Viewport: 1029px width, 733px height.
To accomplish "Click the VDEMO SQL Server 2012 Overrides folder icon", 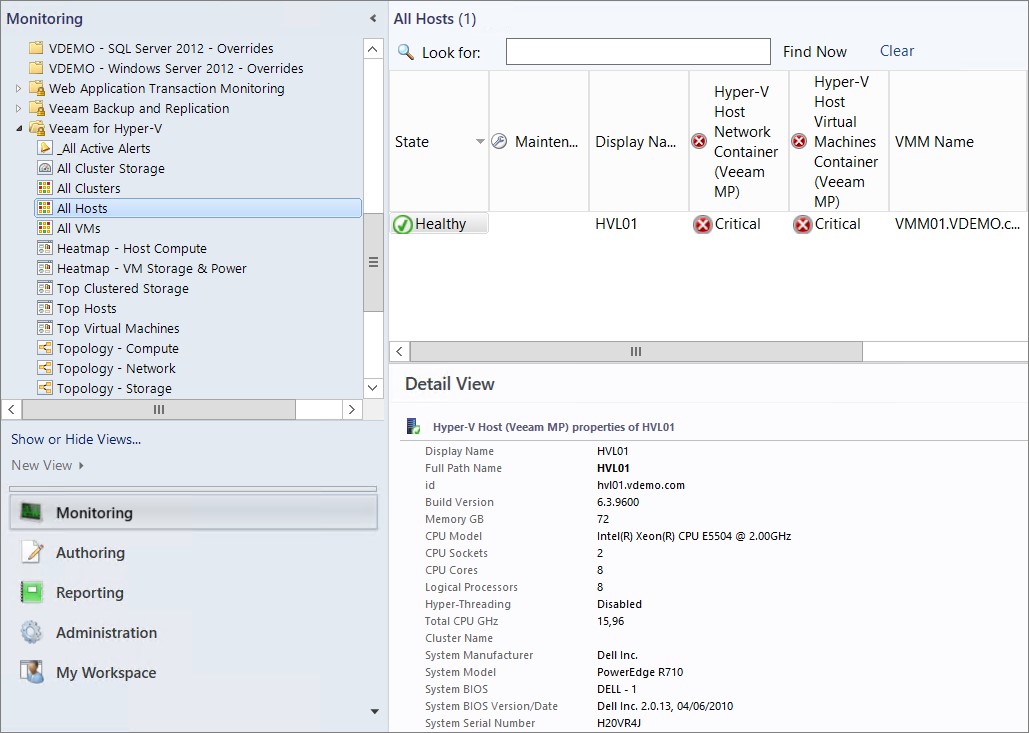I will click(x=37, y=48).
